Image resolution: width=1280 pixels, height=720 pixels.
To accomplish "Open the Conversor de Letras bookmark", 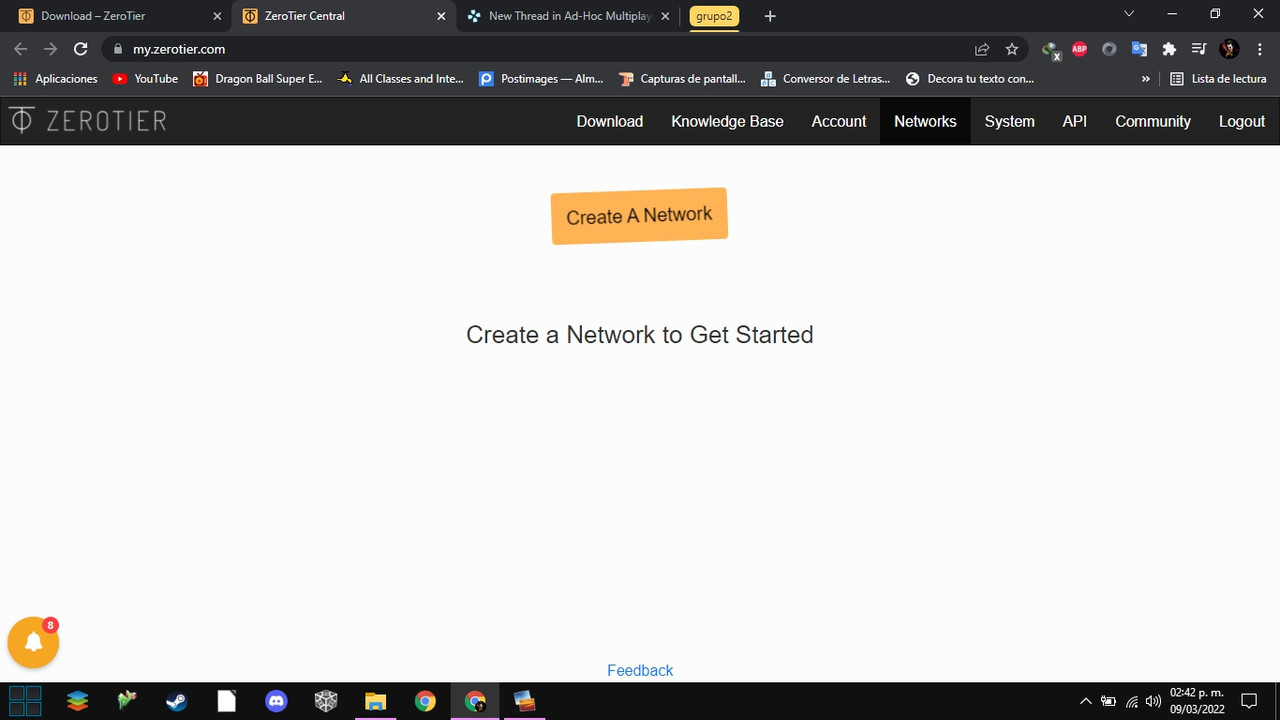I will pos(825,78).
